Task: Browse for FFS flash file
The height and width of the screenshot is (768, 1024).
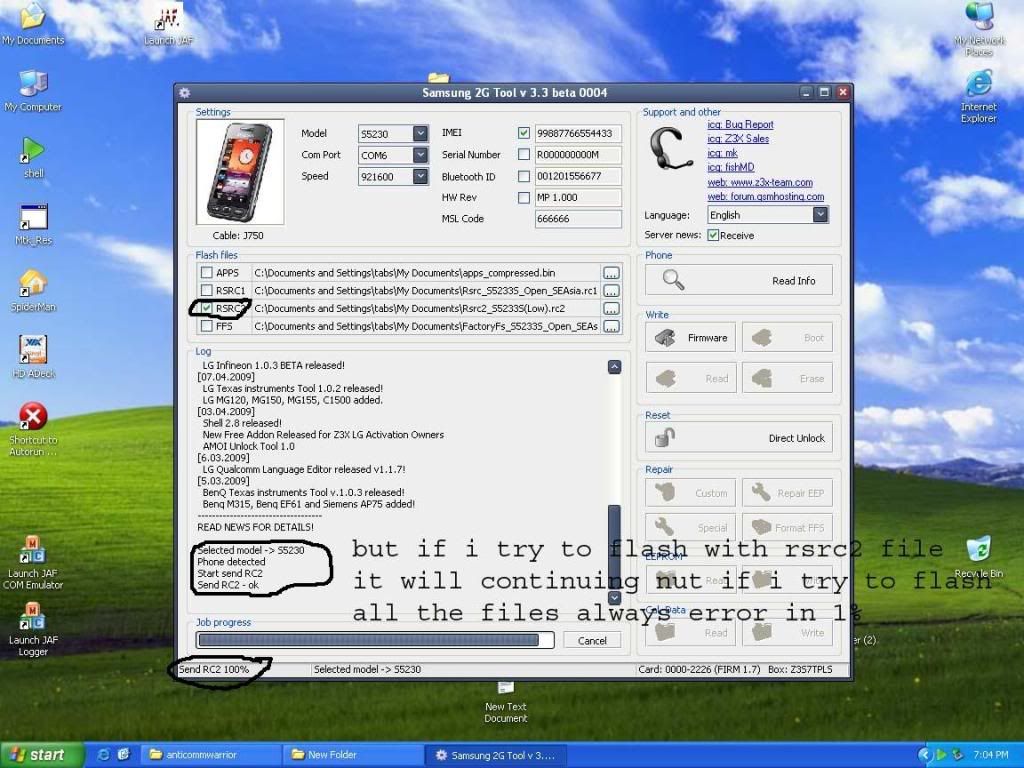Action: [611, 326]
